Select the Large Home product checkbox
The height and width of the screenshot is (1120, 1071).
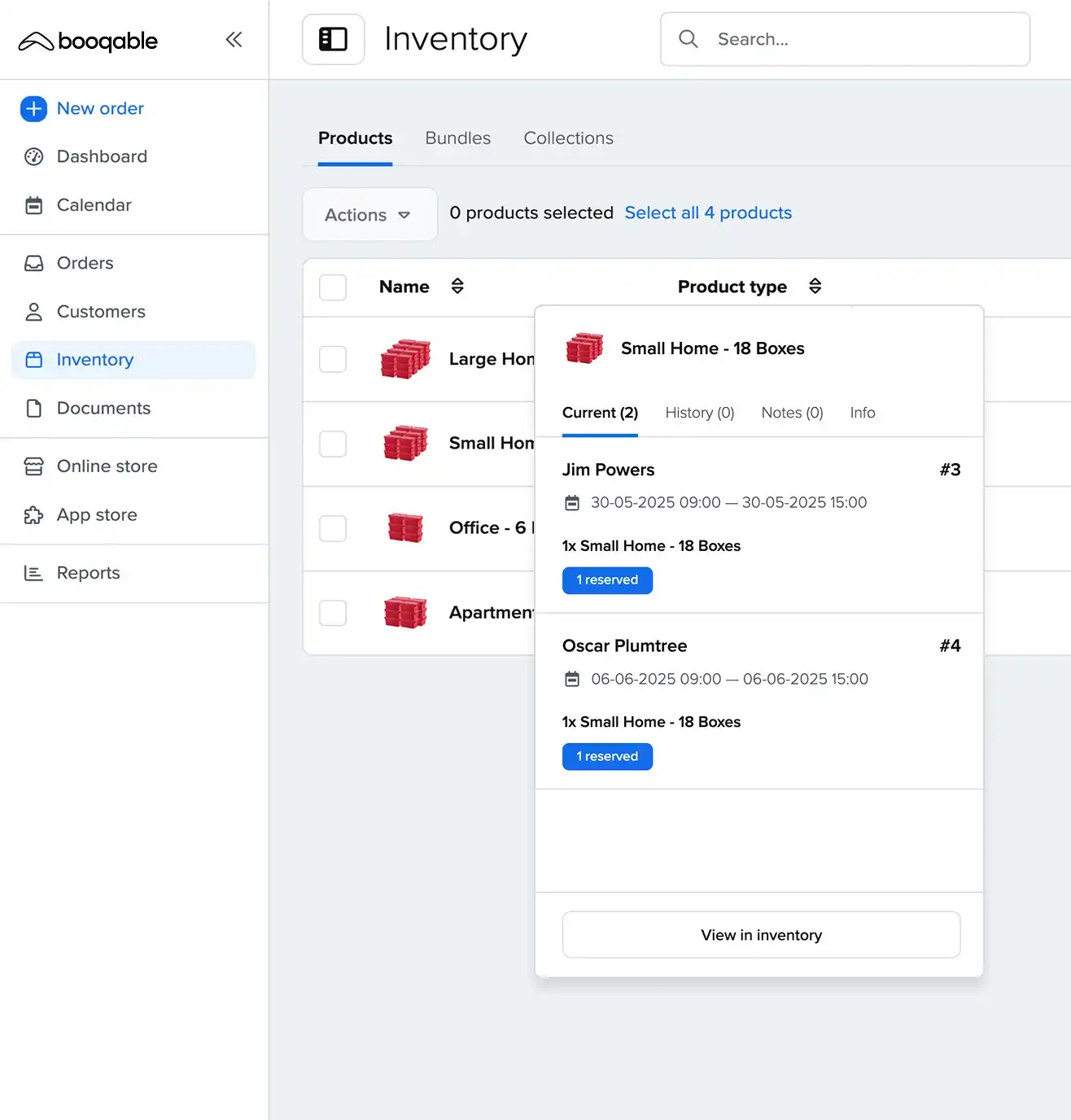333,359
